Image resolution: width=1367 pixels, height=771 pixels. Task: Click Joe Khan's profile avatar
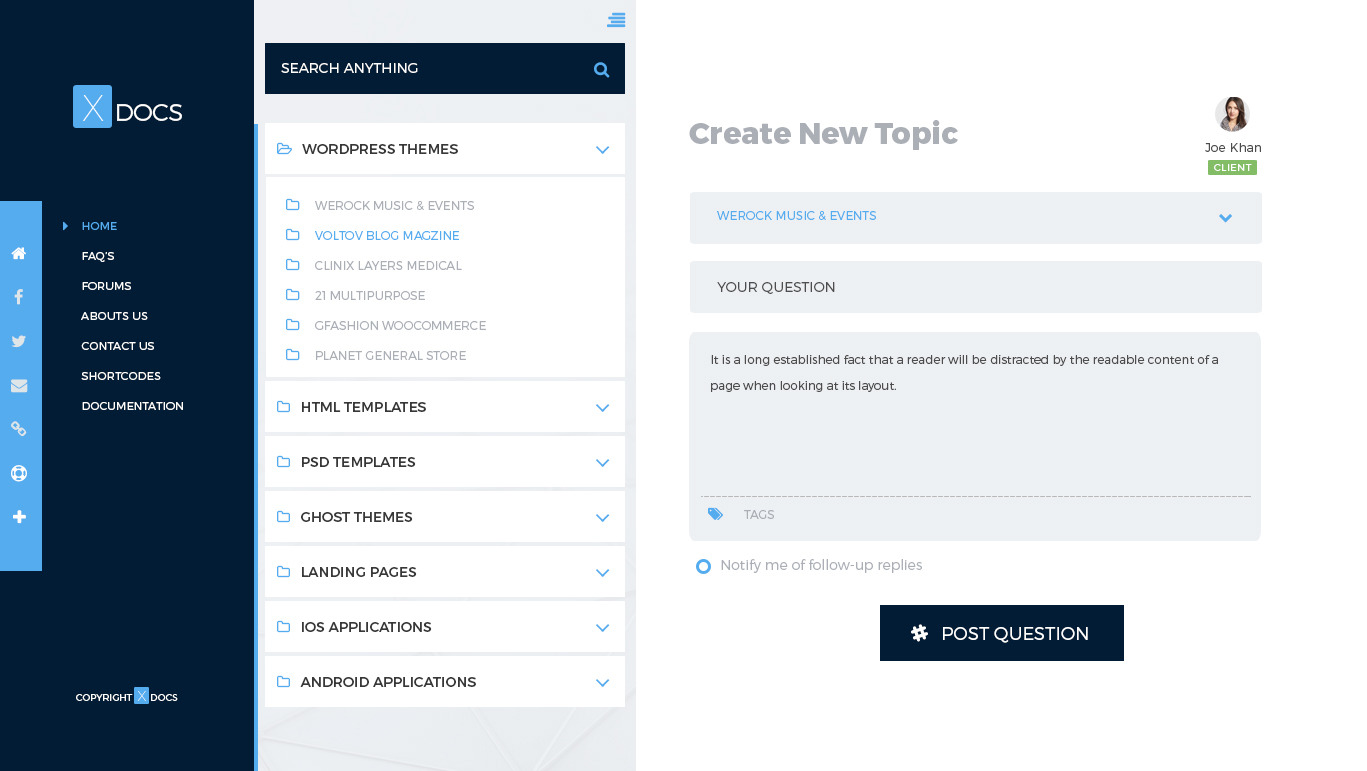pos(1232,114)
